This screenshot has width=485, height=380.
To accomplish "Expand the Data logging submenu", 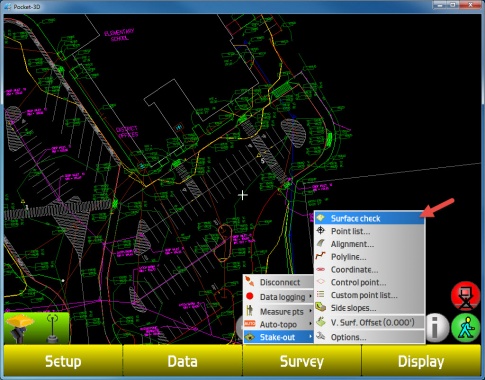I will (279, 297).
